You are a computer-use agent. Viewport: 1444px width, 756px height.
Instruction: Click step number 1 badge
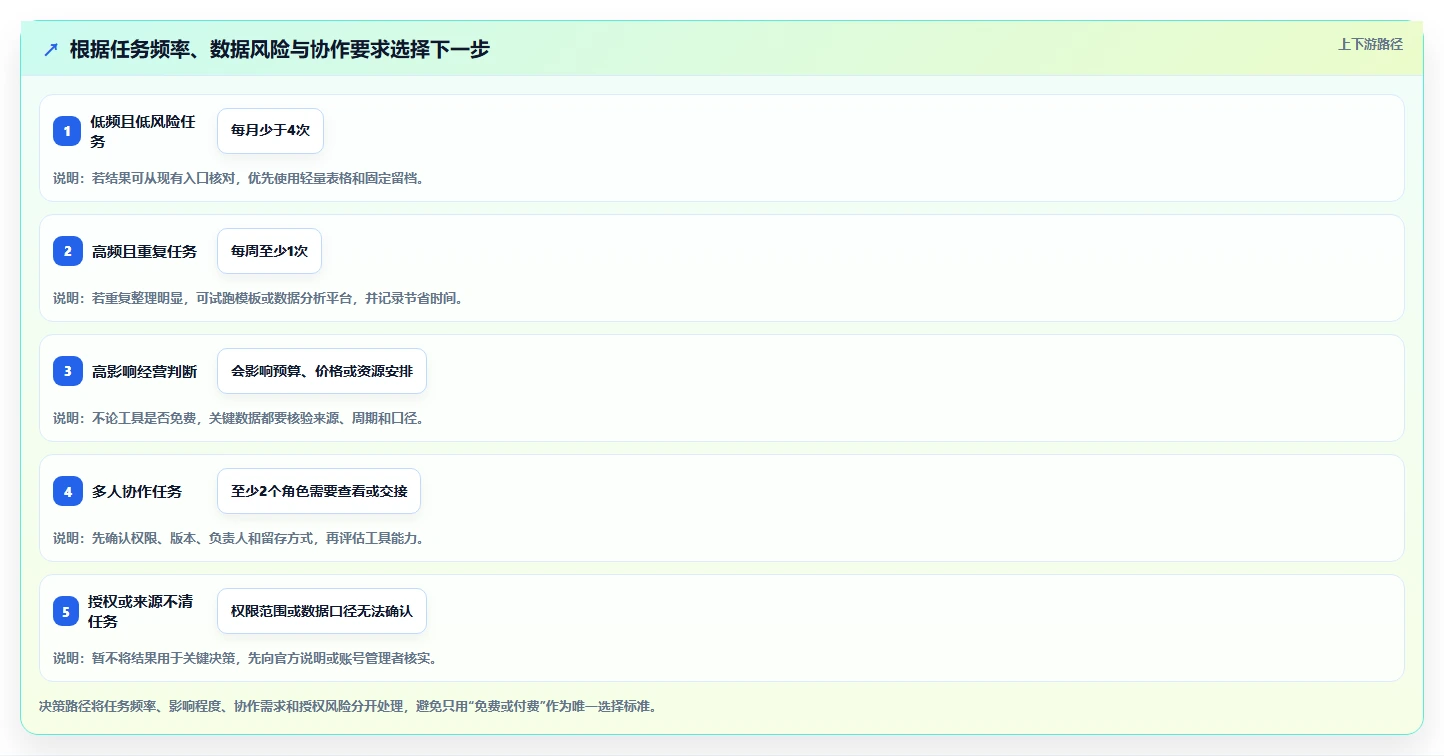pos(67,131)
